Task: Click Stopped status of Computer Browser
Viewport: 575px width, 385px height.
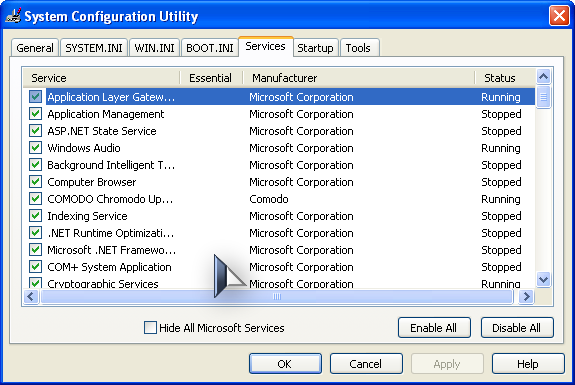Action: [501, 182]
